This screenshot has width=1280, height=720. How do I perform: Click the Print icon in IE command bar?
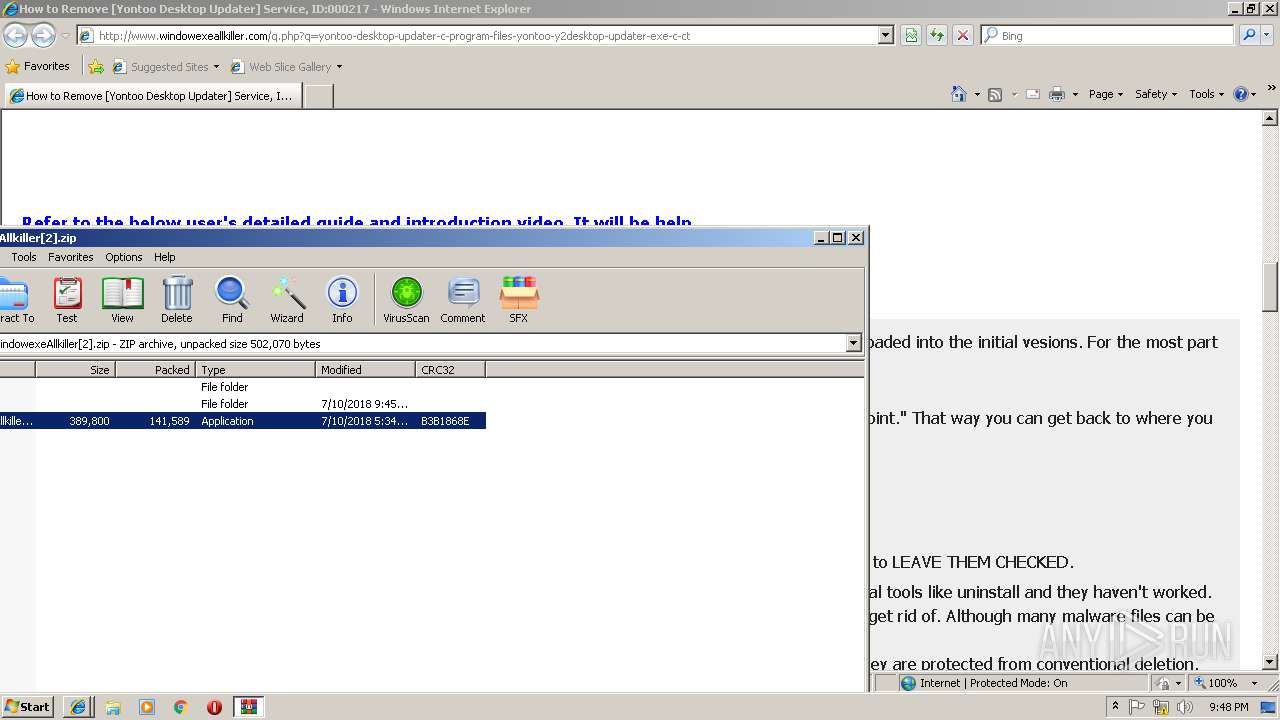coord(1057,94)
